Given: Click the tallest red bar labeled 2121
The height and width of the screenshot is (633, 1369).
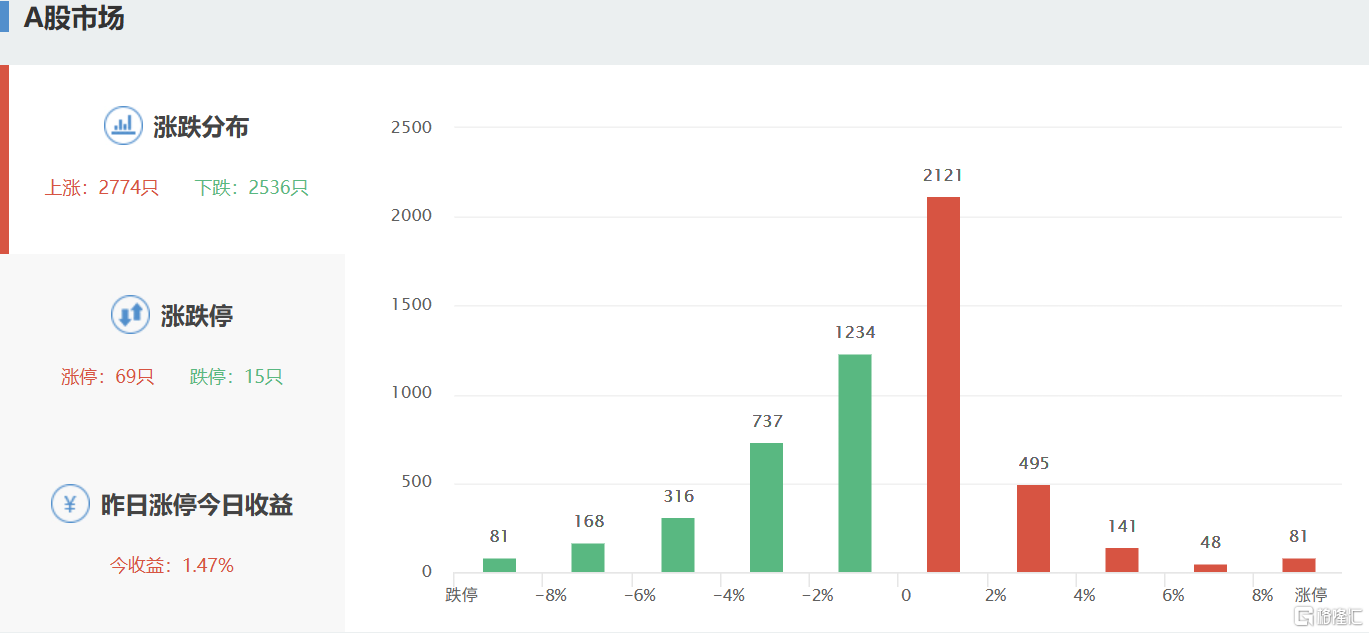Looking at the screenshot, I should [943, 385].
